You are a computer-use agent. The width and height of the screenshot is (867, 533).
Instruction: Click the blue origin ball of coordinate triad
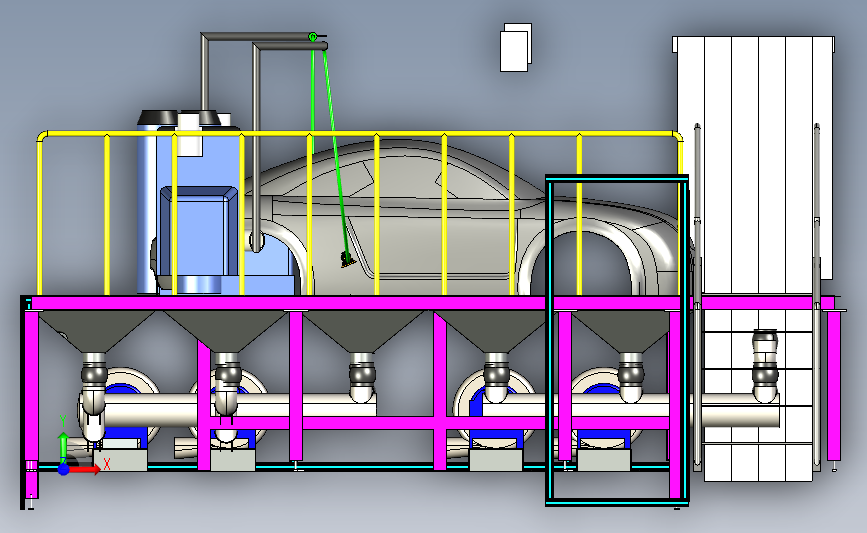click(64, 469)
